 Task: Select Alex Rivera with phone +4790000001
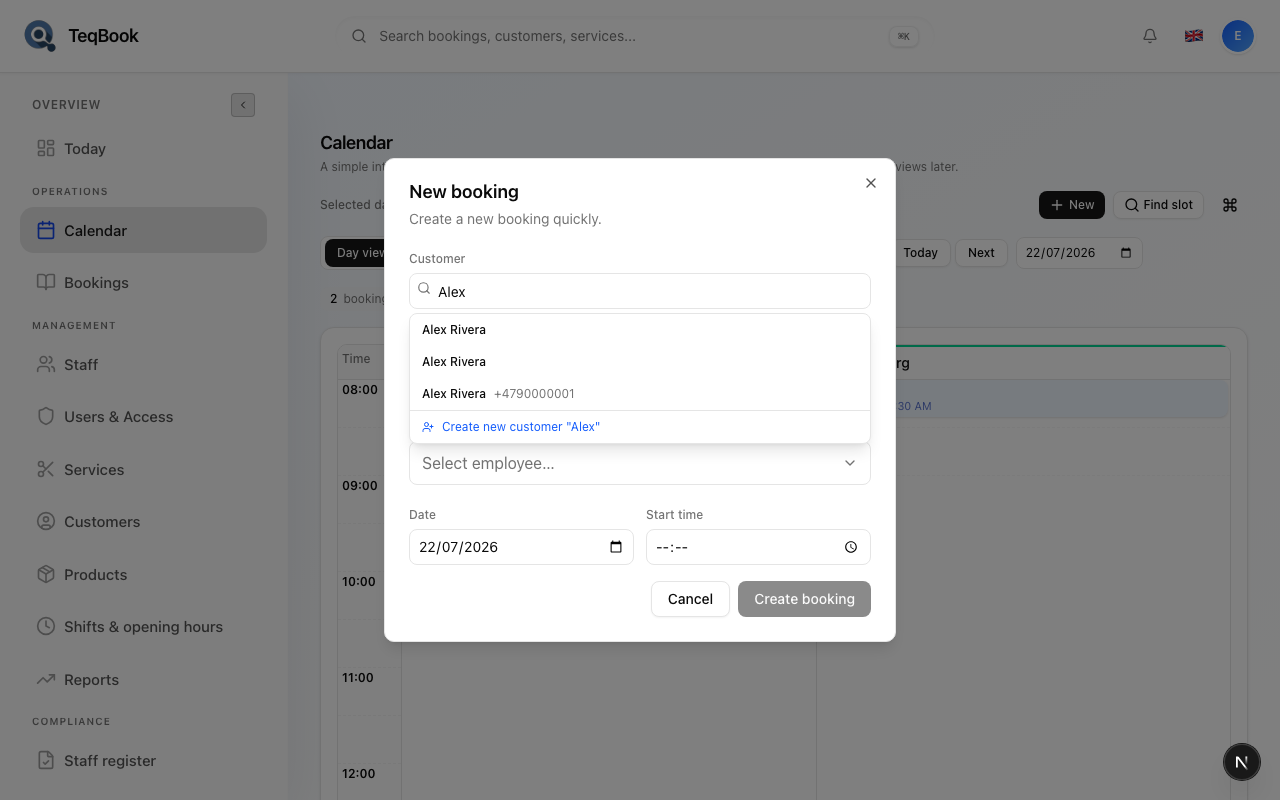640,394
